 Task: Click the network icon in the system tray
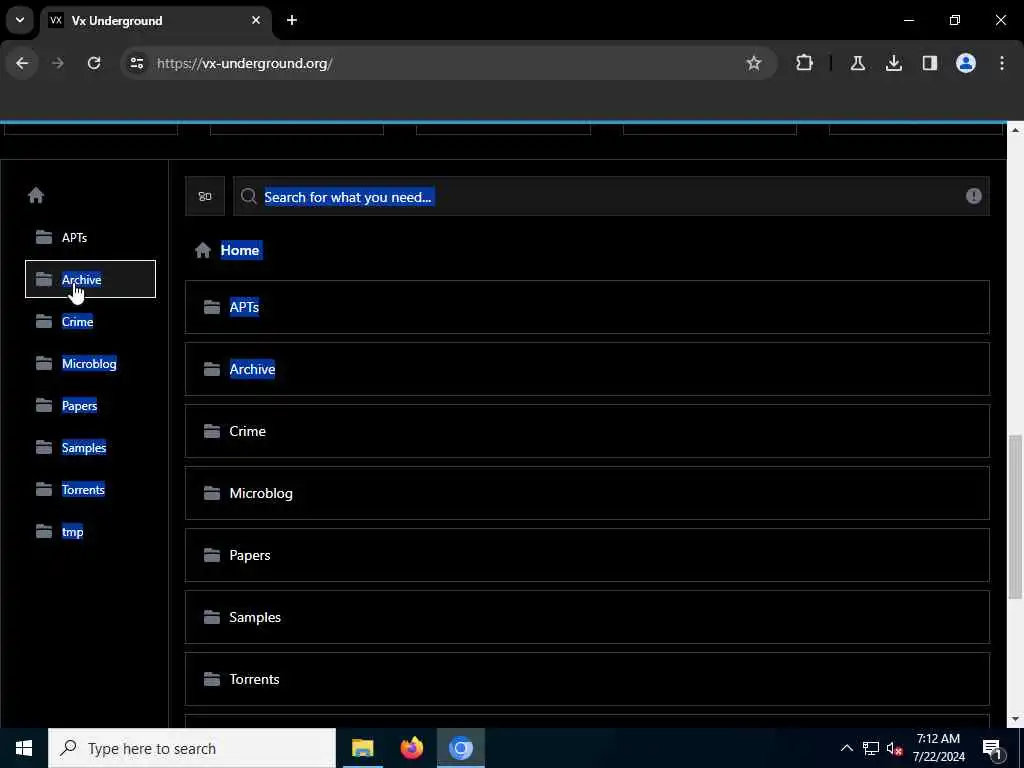[x=871, y=748]
